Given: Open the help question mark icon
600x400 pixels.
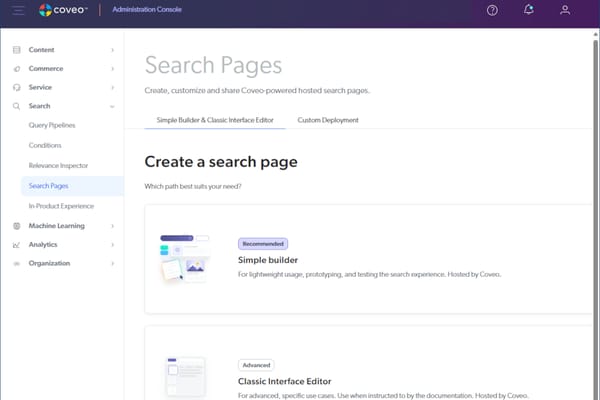Looking at the screenshot, I should [x=492, y=10].
